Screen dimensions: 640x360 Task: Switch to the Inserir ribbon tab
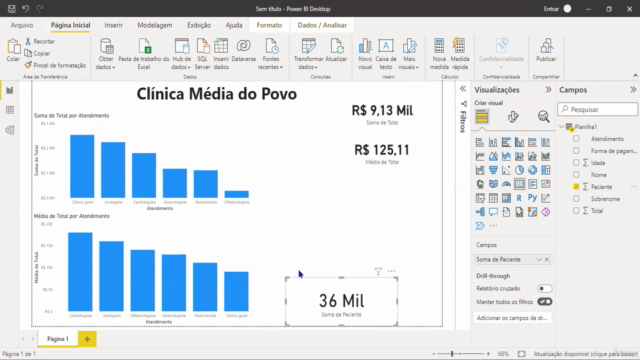[x=113, y=25]
